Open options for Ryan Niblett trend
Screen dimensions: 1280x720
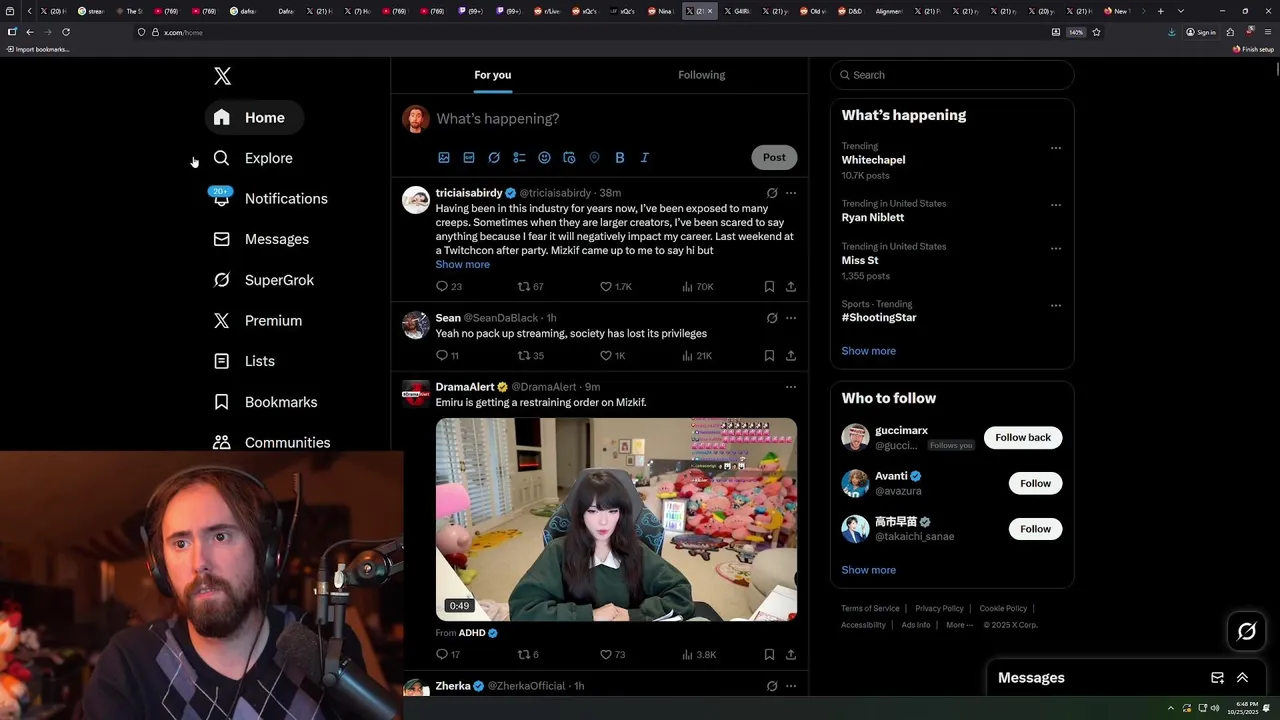[1056, 205]
